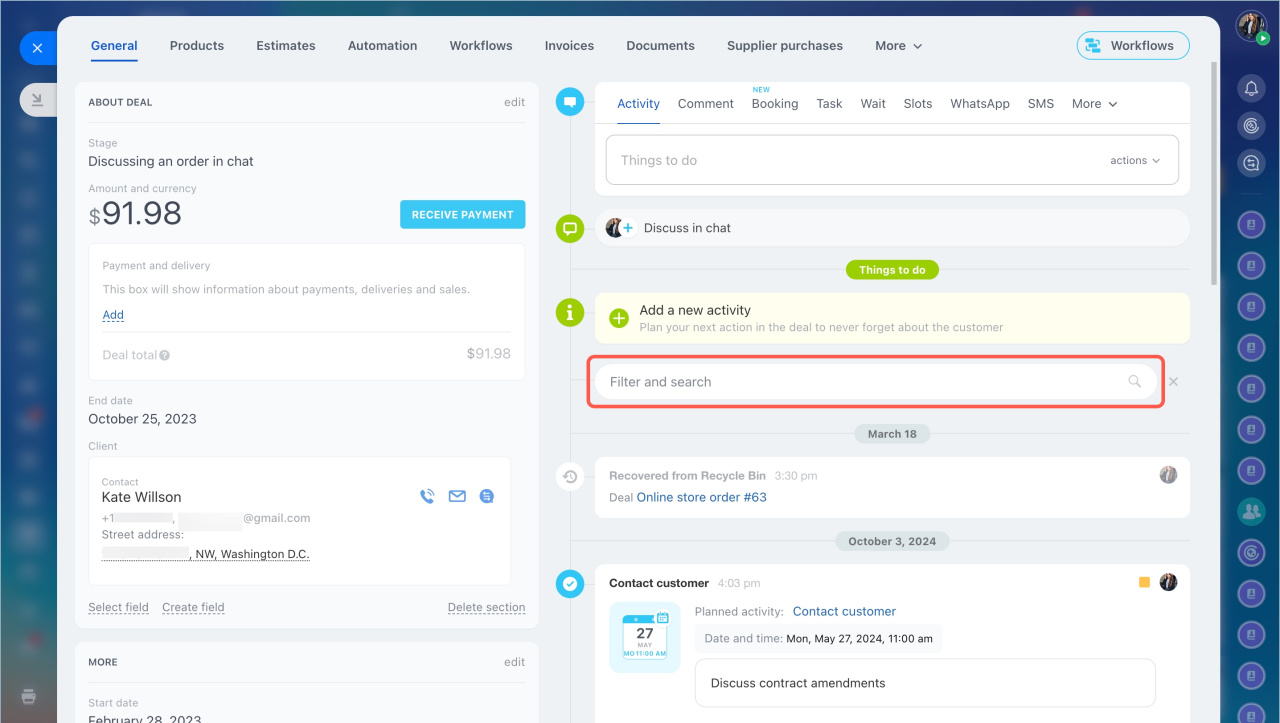The image size is (1280, 723).
Task: Click the Delete section link
Action: pos(486,607)
